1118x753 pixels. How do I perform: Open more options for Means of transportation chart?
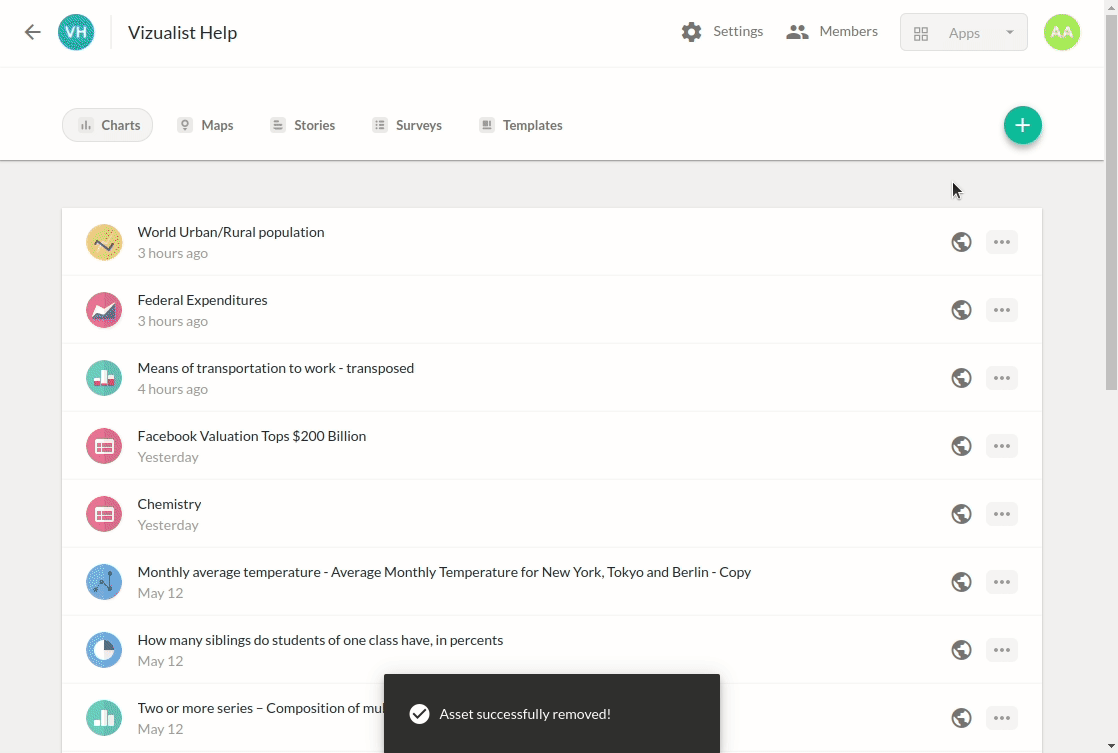point(1001,378)
